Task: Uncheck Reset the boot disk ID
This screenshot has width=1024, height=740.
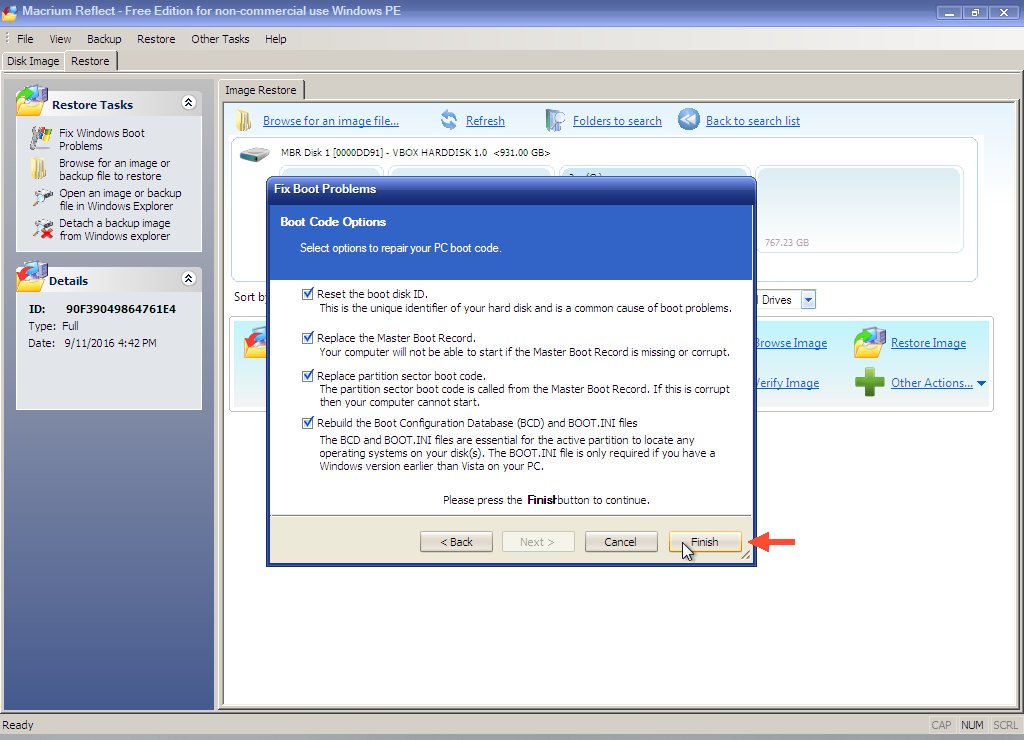Action: point(308,294)
